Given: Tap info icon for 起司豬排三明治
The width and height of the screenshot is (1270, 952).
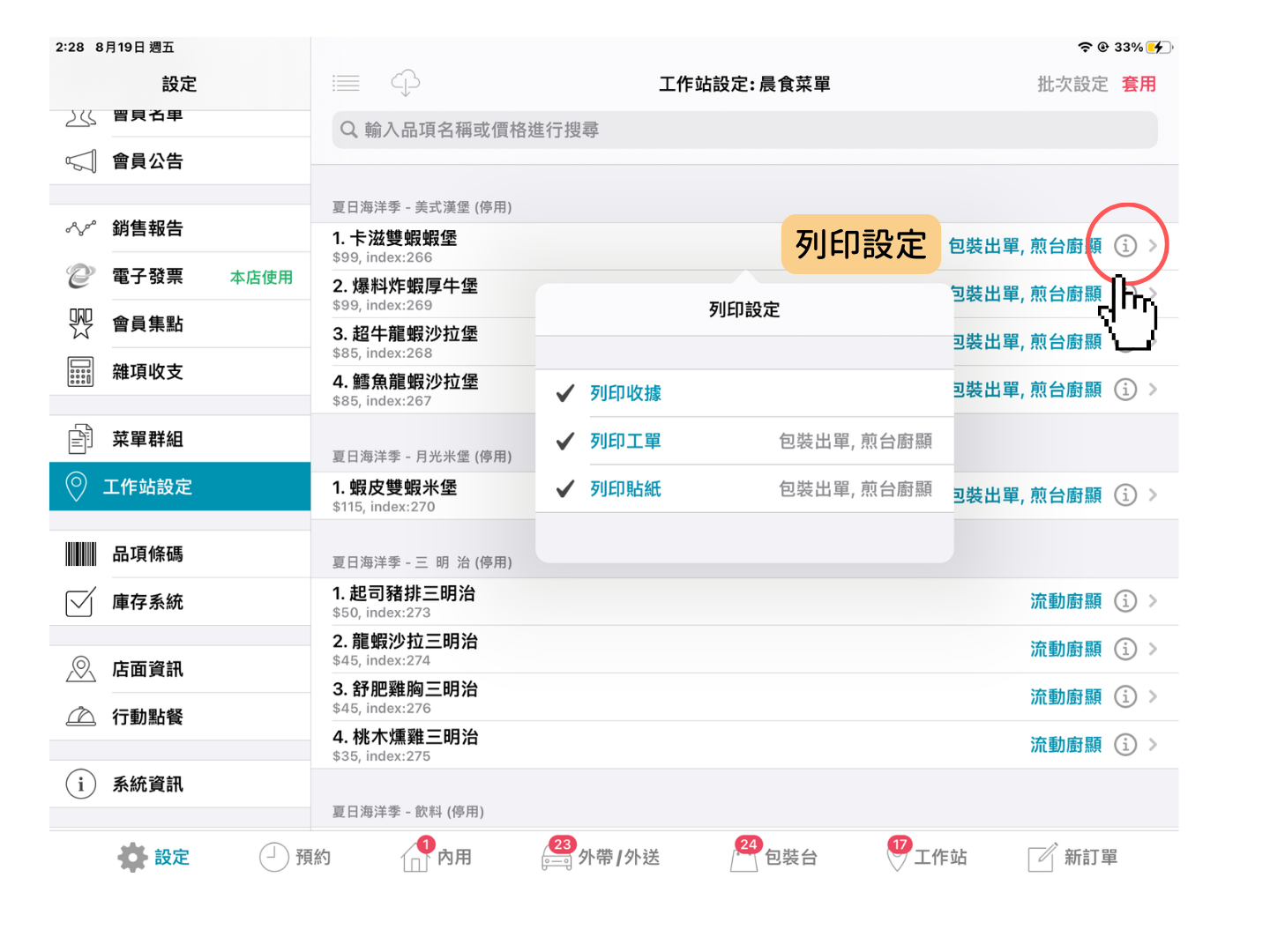Looking at the screenshot, I should [x=1125, y=601].
